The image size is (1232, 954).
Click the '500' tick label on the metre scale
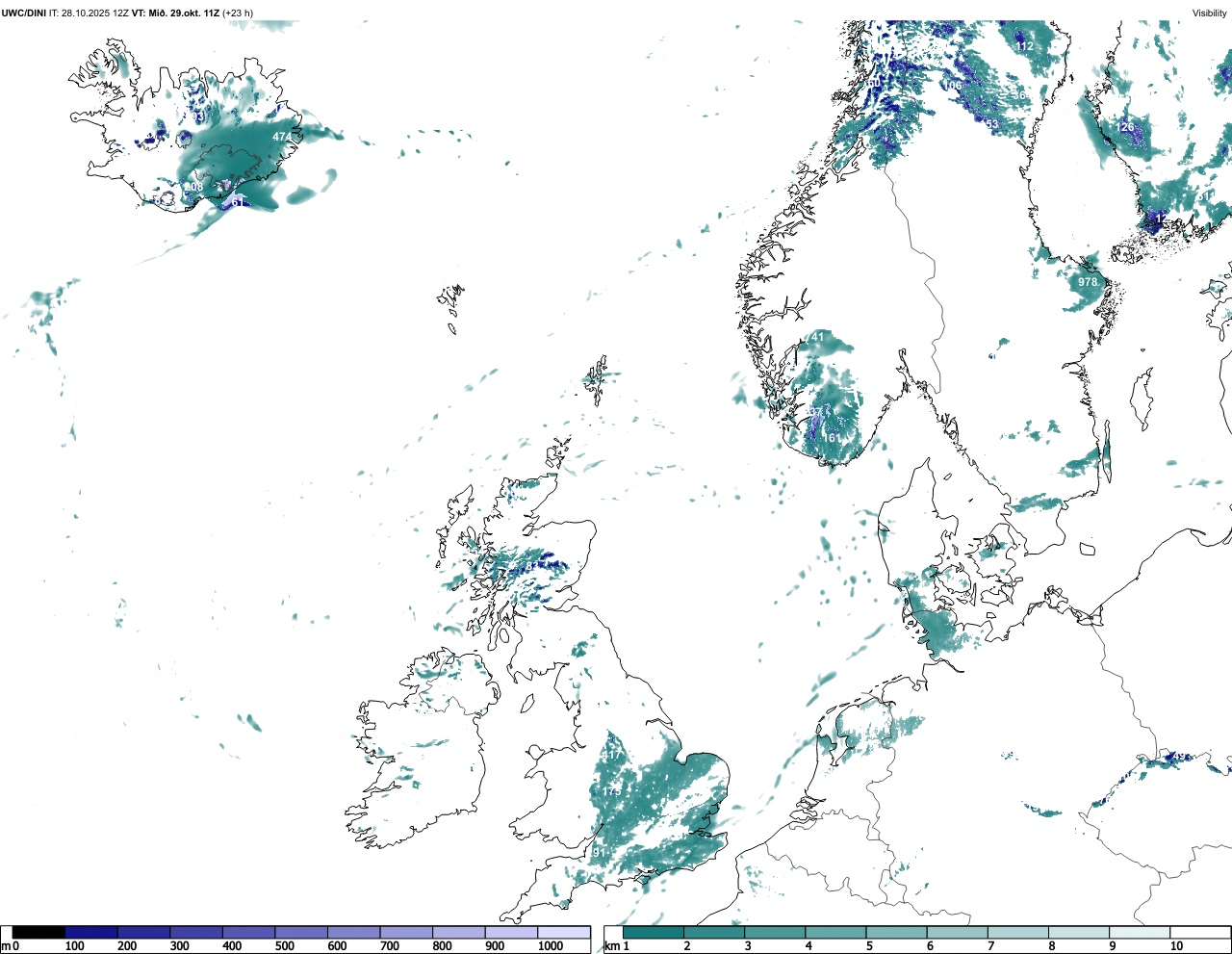(x=284, y=946)
